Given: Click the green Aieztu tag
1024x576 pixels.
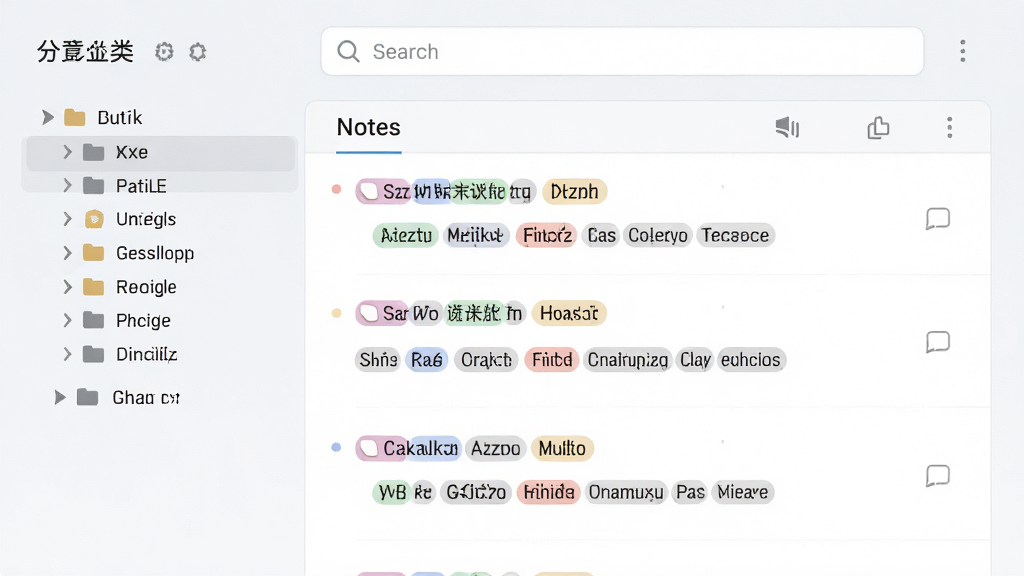Looking at the screenshot, I should point(406,235).
